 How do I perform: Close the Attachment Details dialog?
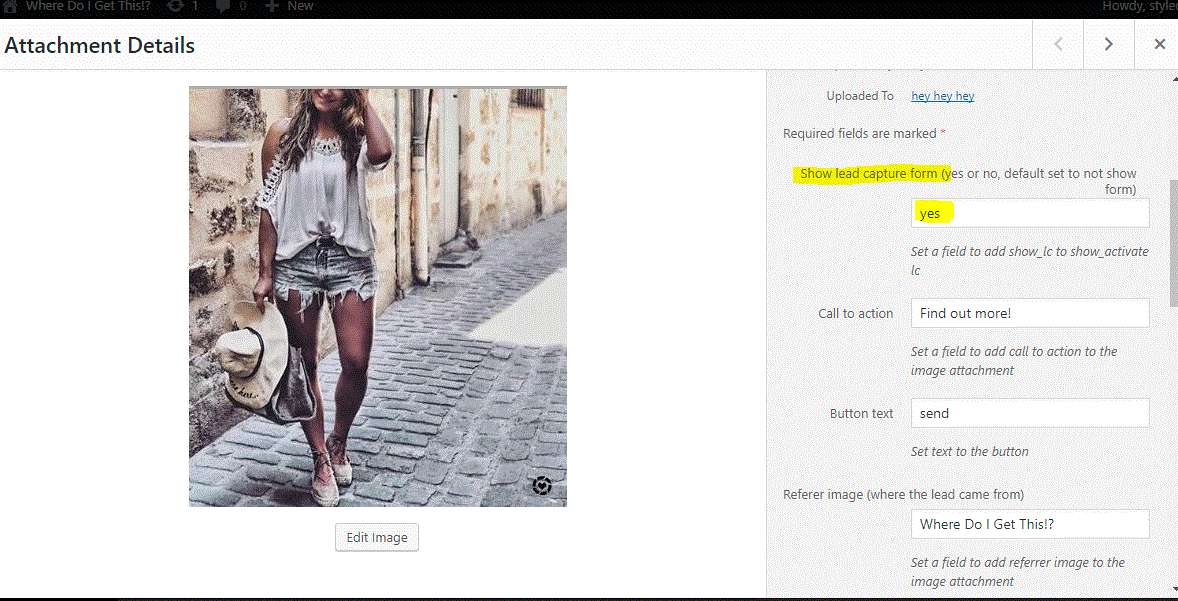(1159, 44)
